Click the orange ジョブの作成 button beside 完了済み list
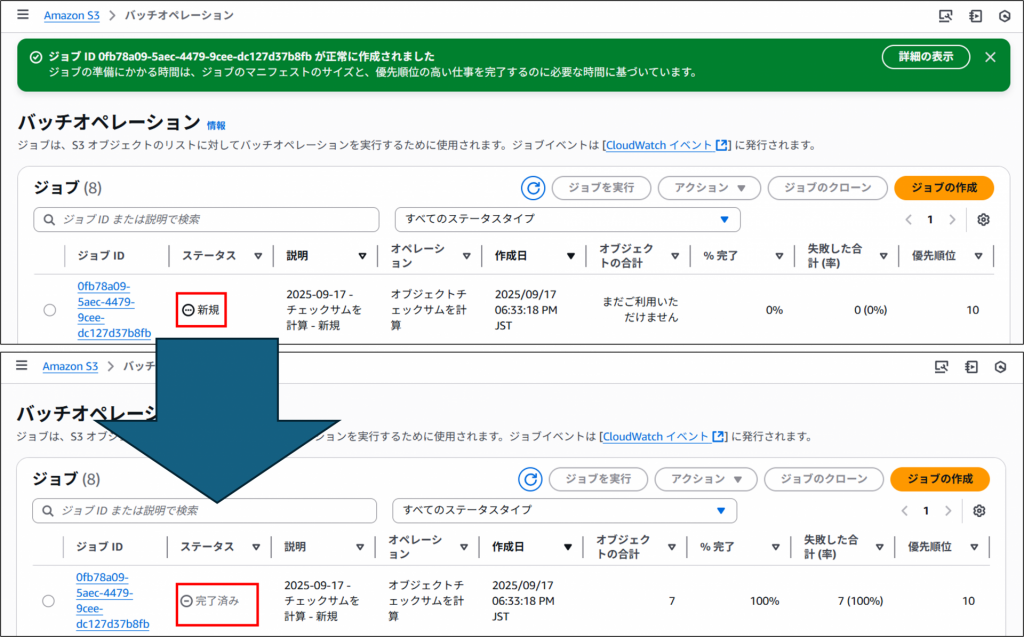This screenshot has width=1024, height=637. tap(939, 479)
